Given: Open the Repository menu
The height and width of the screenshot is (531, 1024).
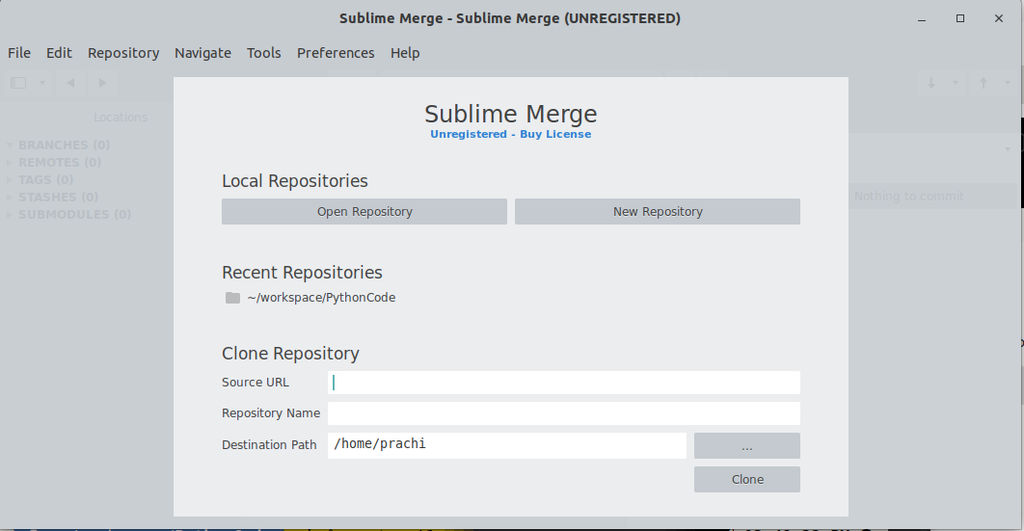Looking at the screenshot, I should tap(123, 53).
